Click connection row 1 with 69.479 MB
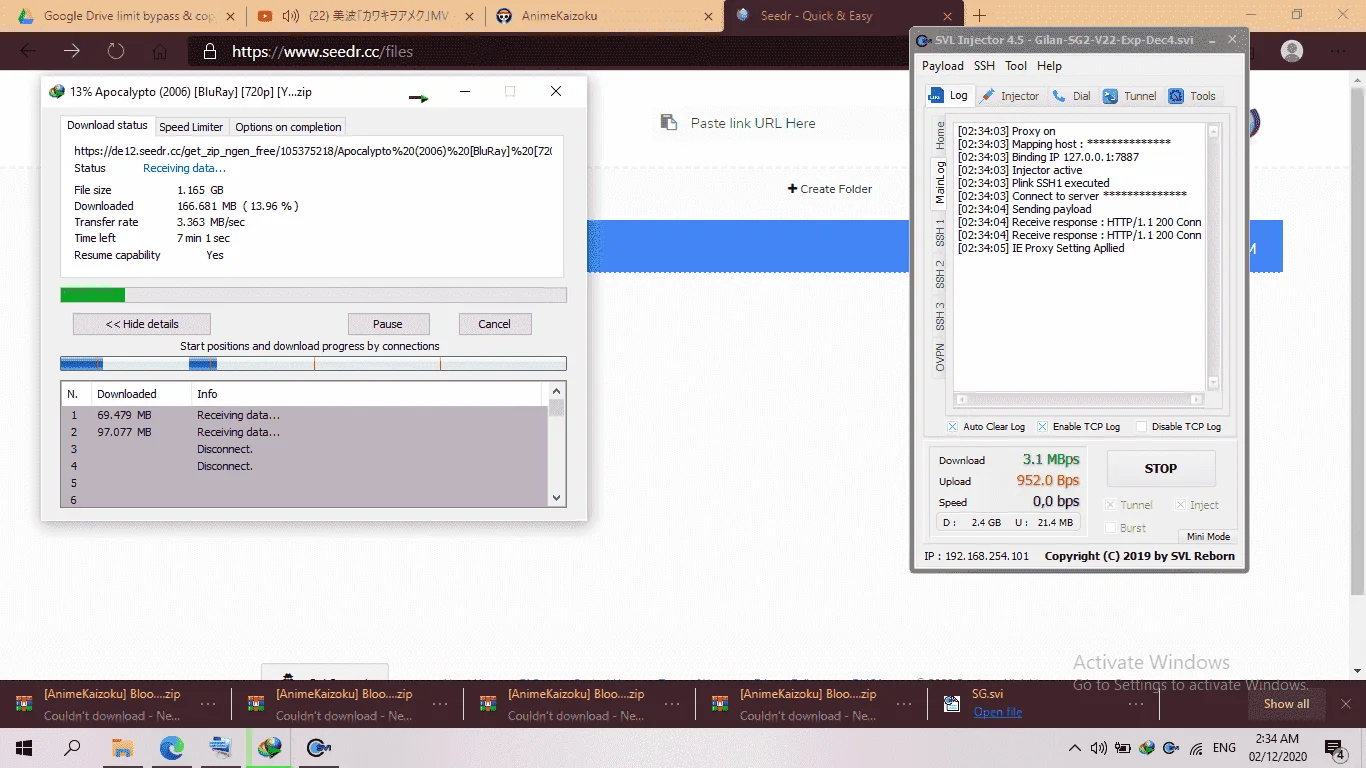 pyautogui.click(x=304, y=415)
